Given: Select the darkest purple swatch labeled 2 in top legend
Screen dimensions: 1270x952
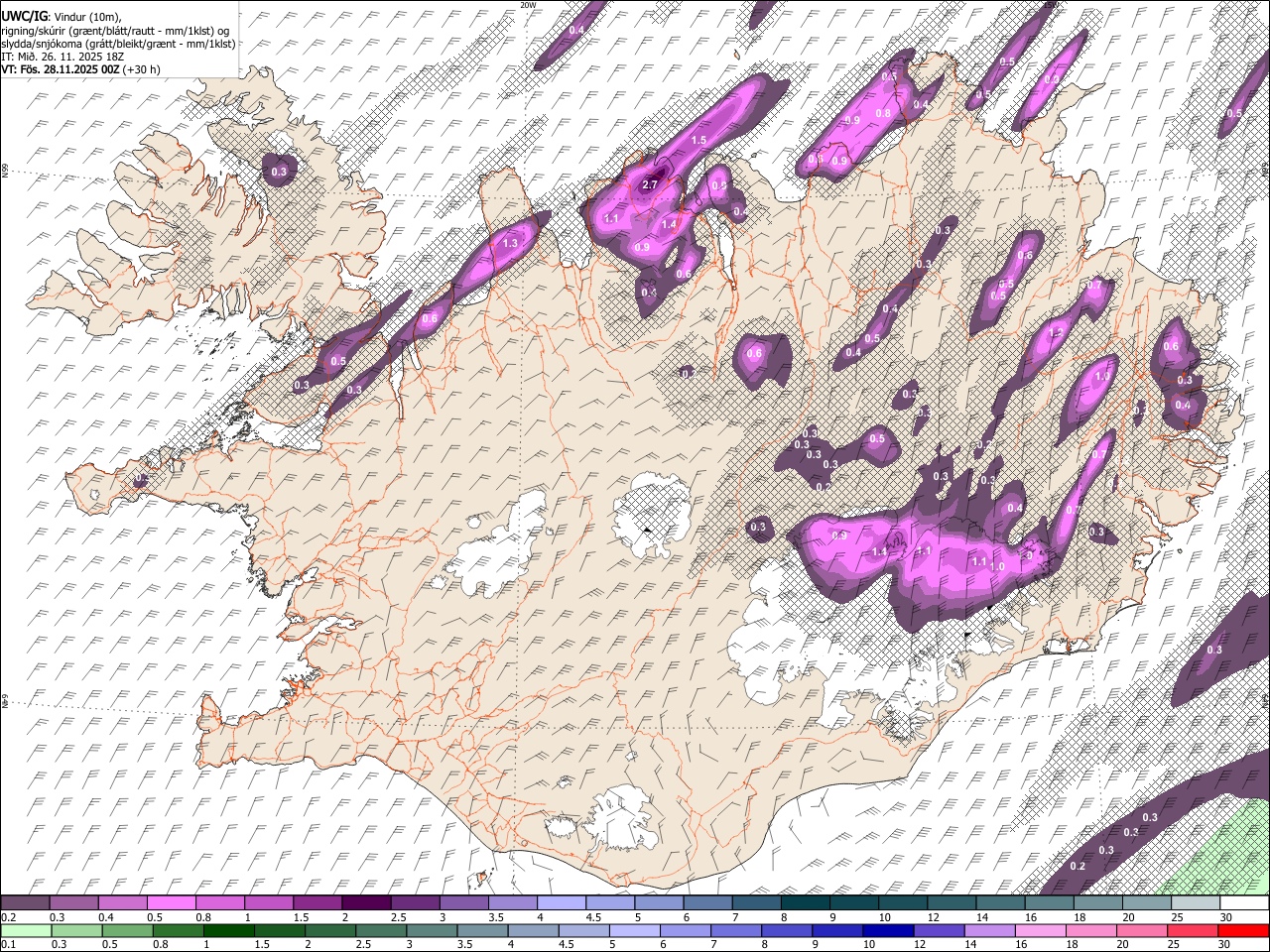Looking at the screenshot, I should [x=366, y=902].
